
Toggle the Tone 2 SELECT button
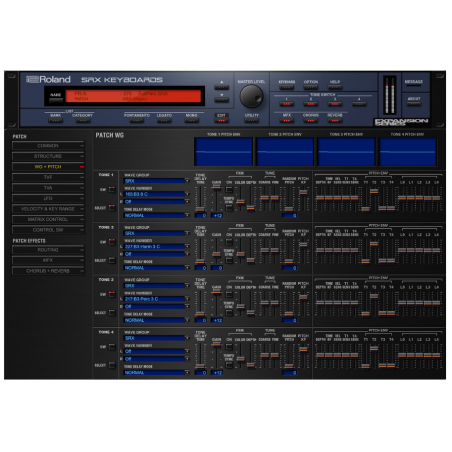(x=112, y=260)
